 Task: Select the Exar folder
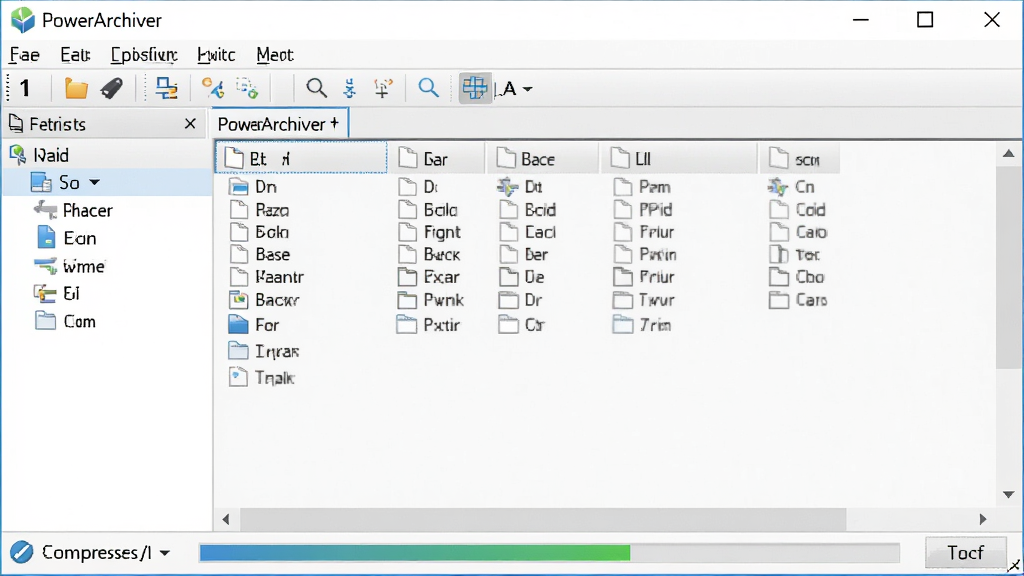[428, 277]
